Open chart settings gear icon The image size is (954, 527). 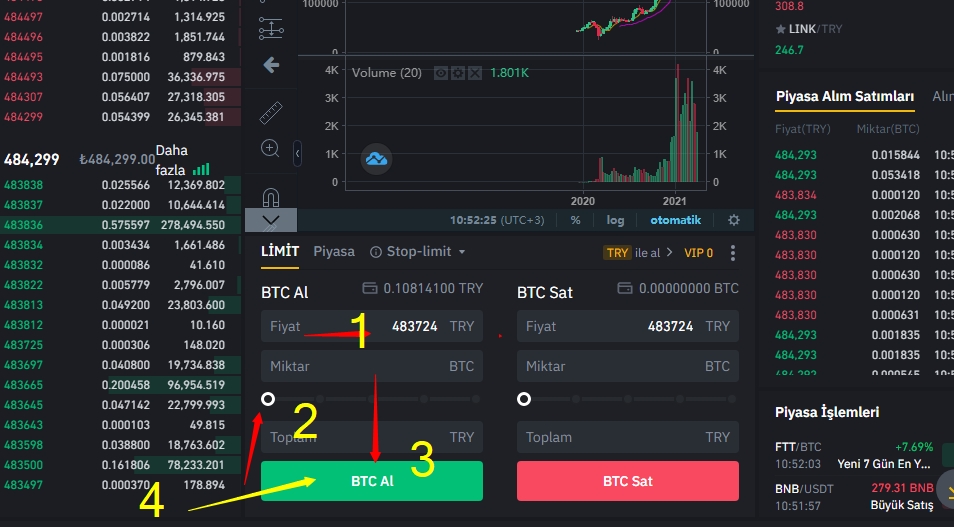click(x=734, y=220)
